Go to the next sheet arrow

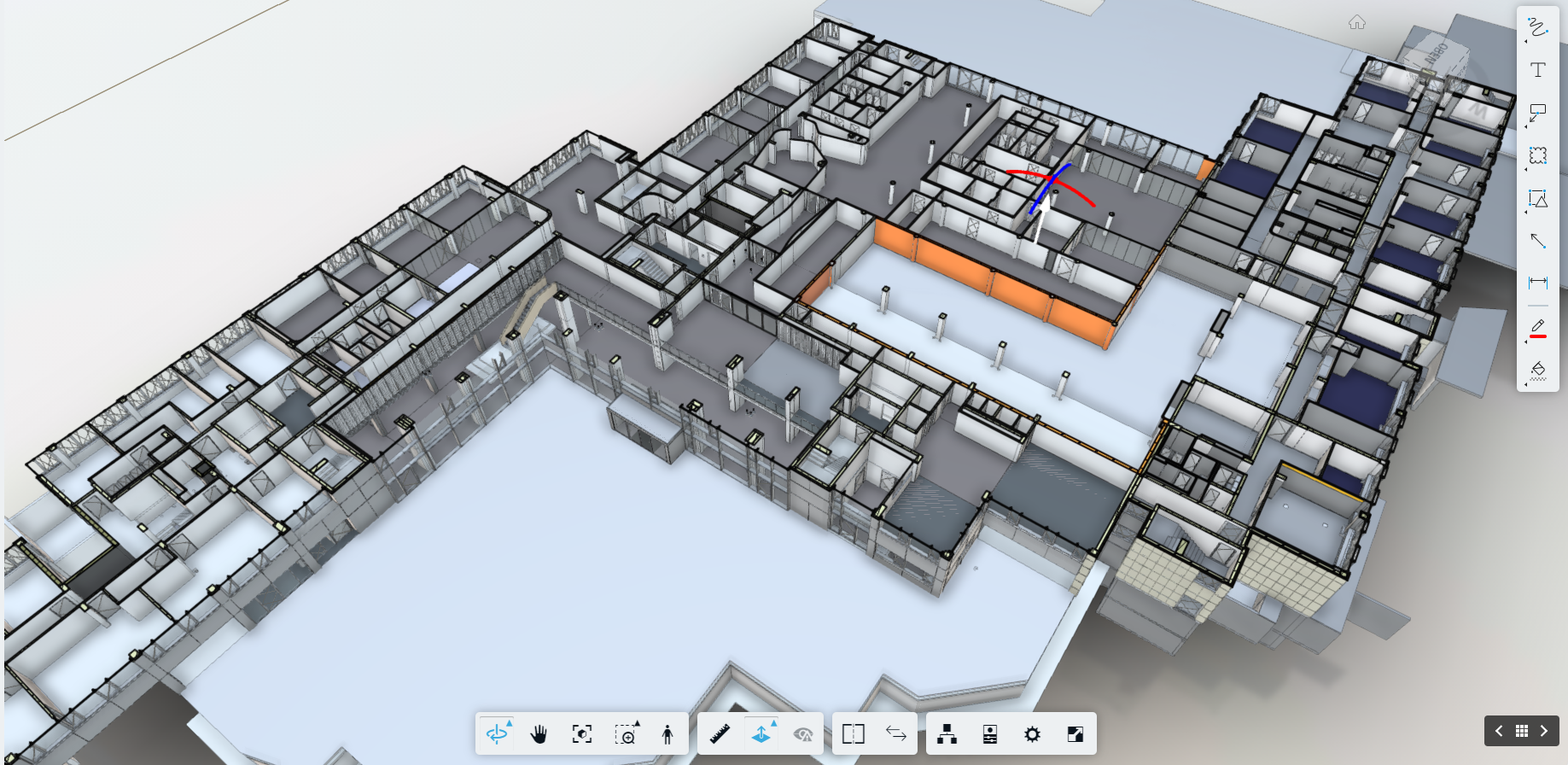pos(1543,731)
